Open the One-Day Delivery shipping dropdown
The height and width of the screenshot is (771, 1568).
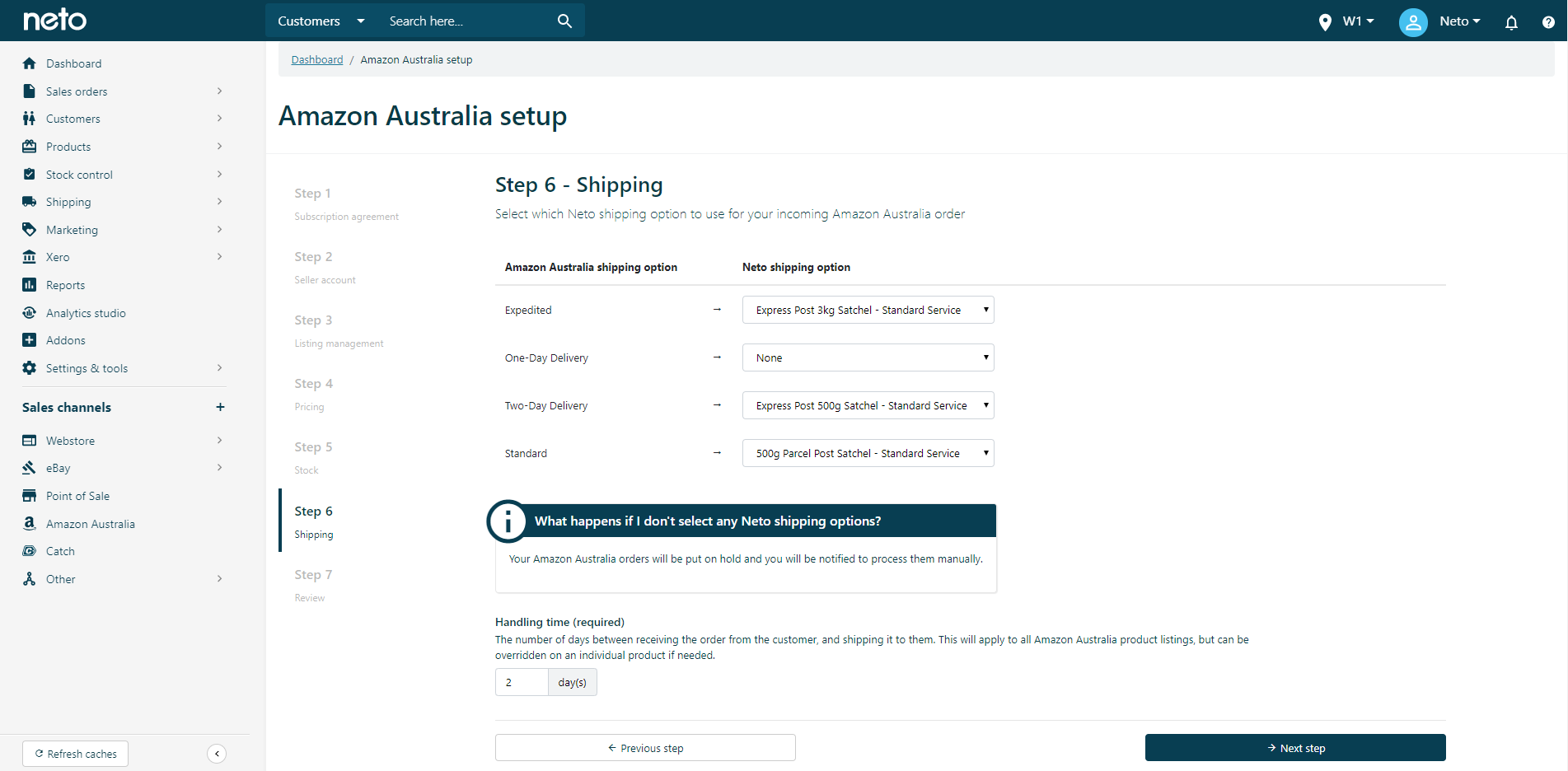click(x=868, y=357)
